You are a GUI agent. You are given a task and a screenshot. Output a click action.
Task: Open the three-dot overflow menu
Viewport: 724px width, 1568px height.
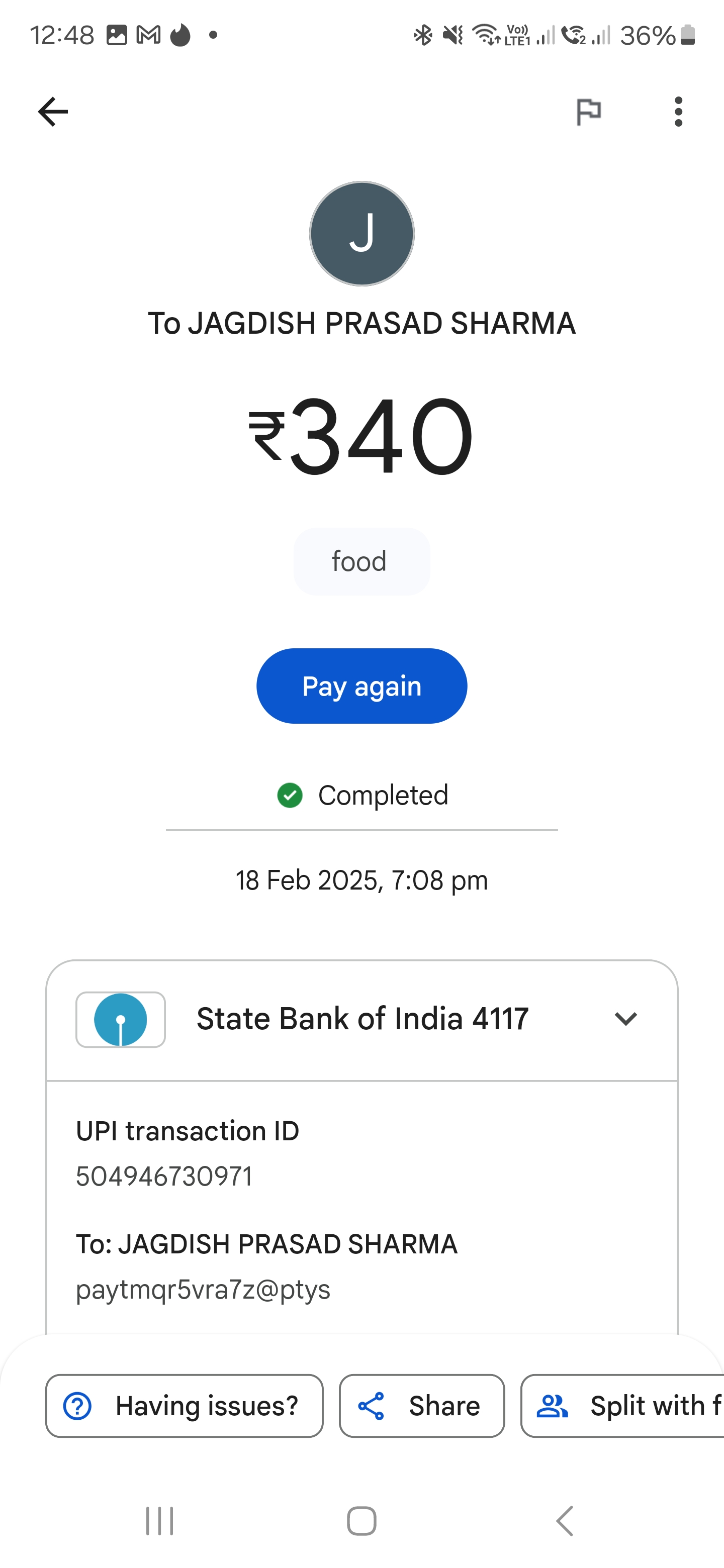[x=678, y=112]
